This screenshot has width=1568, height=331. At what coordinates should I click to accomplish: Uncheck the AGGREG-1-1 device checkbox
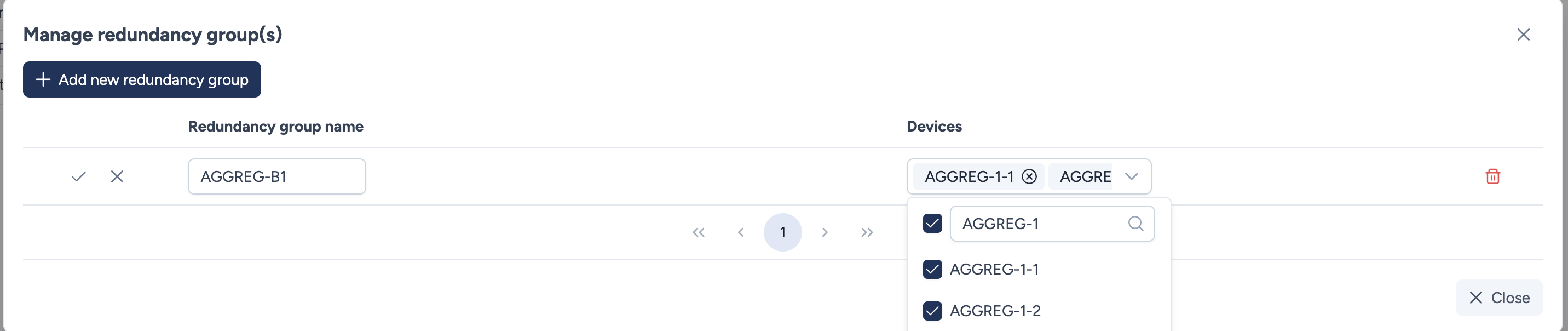(x=932, y=270)
